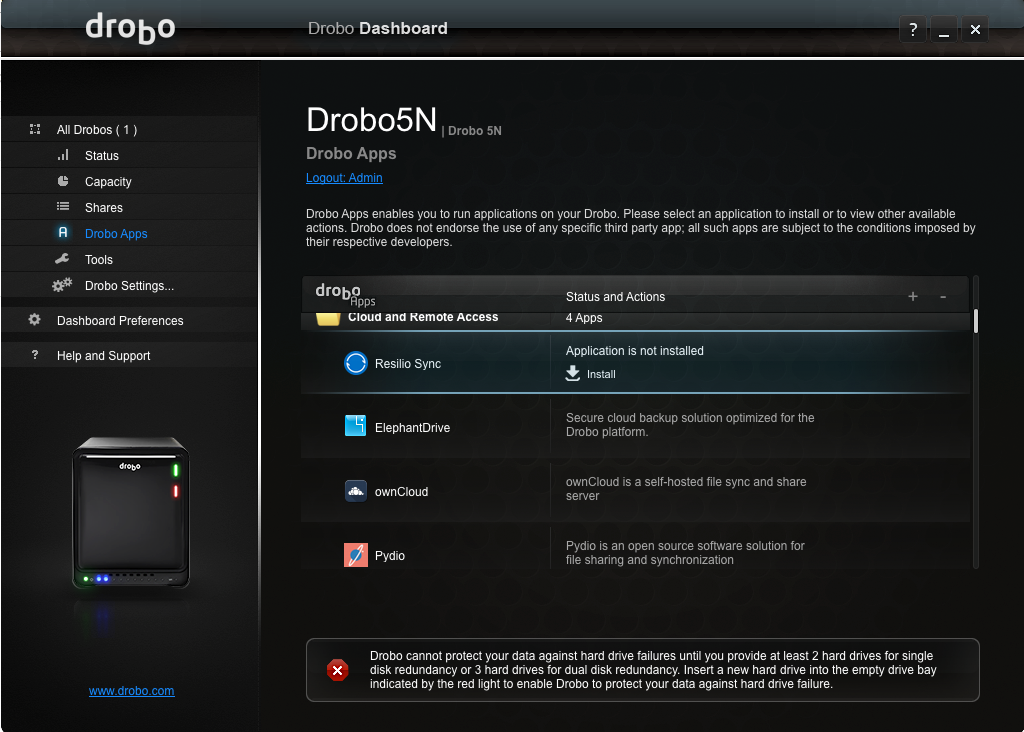Click the Drobo Settings gears icon
This screenshot has width=1024, height=732.
pos(62,285)
